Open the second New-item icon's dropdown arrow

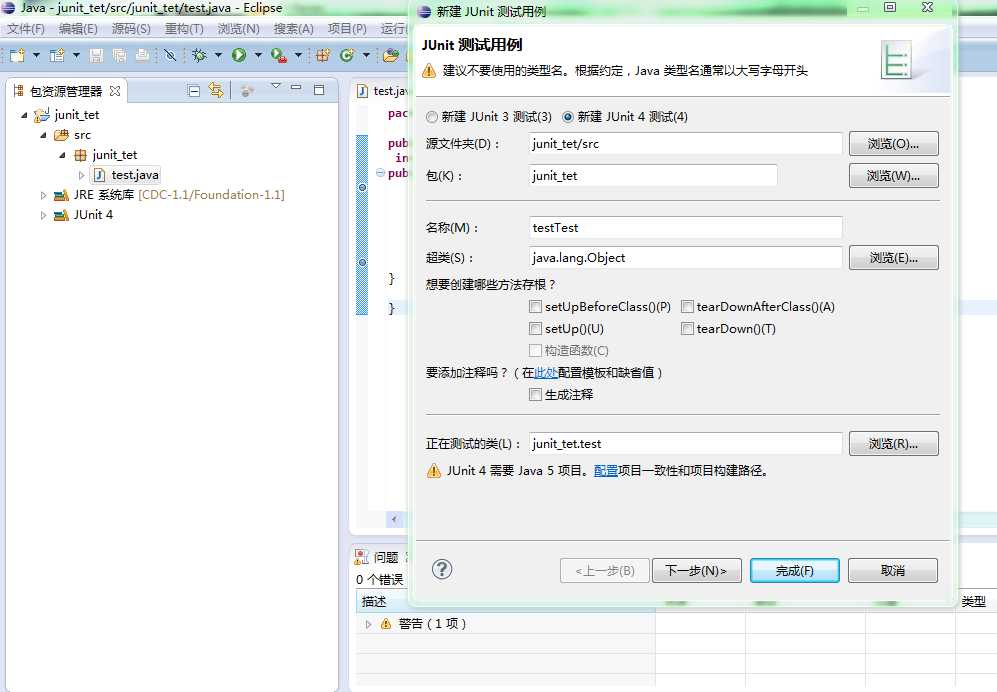tap(76, 55)
